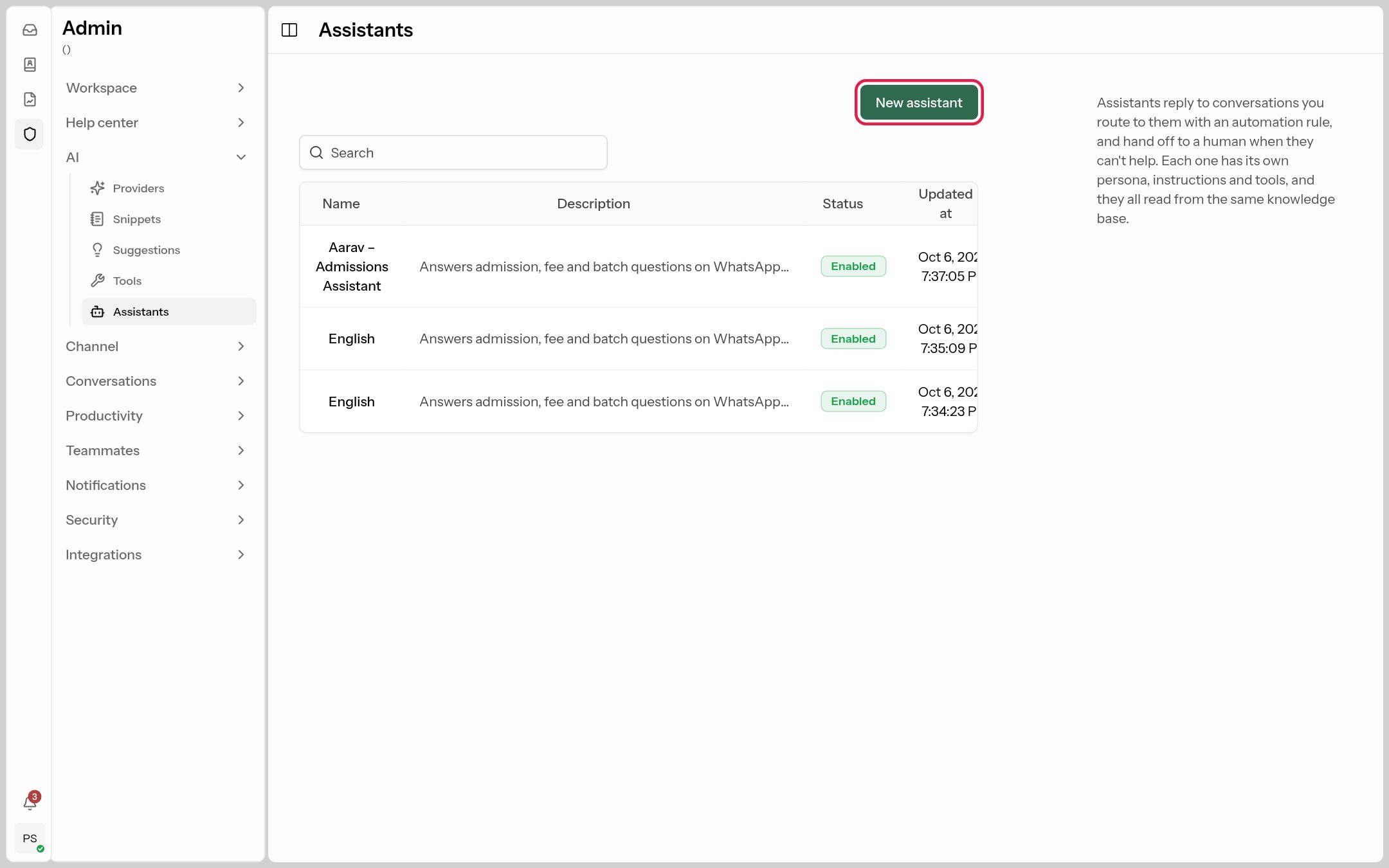Open Suggestions lightbulb icon item

169,249
